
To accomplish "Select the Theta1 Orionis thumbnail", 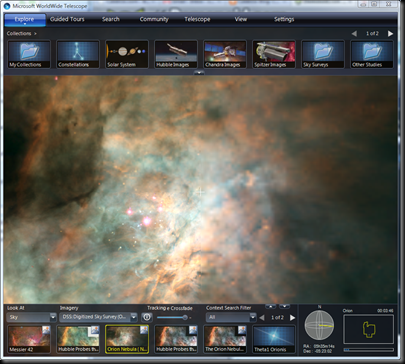I will [274, 339].
